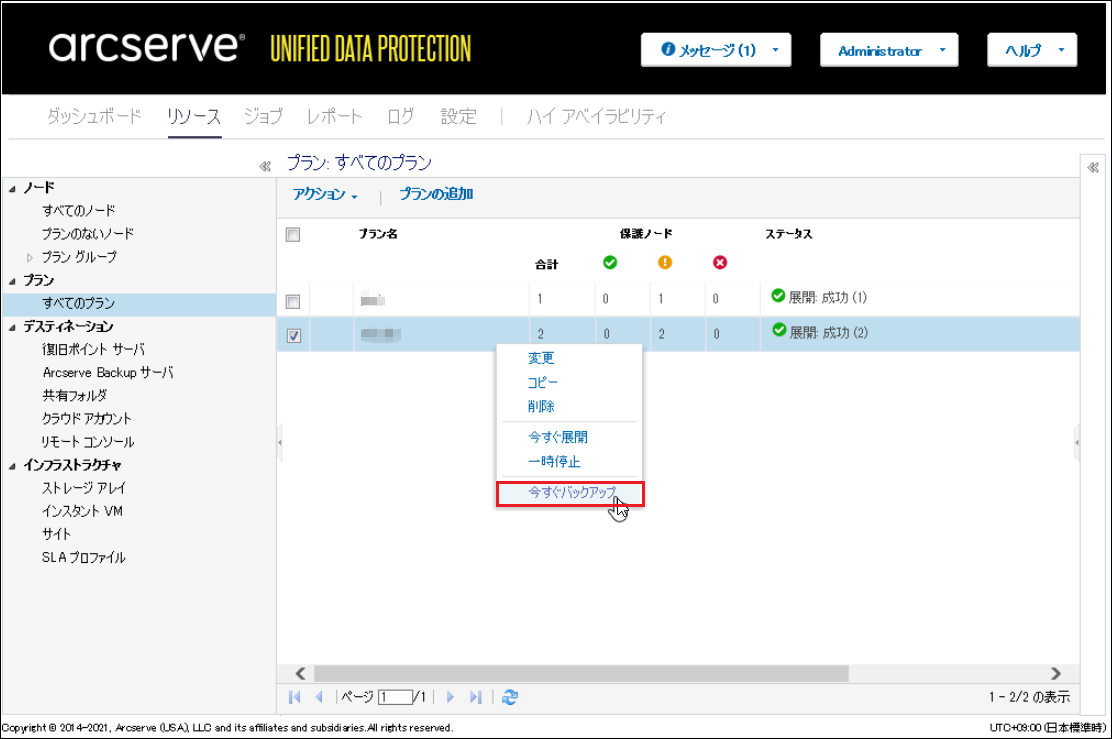This screenshot has width=1112, height=739.
Task: Switch to the 設定 tab
Action: [x=459, y=116]
